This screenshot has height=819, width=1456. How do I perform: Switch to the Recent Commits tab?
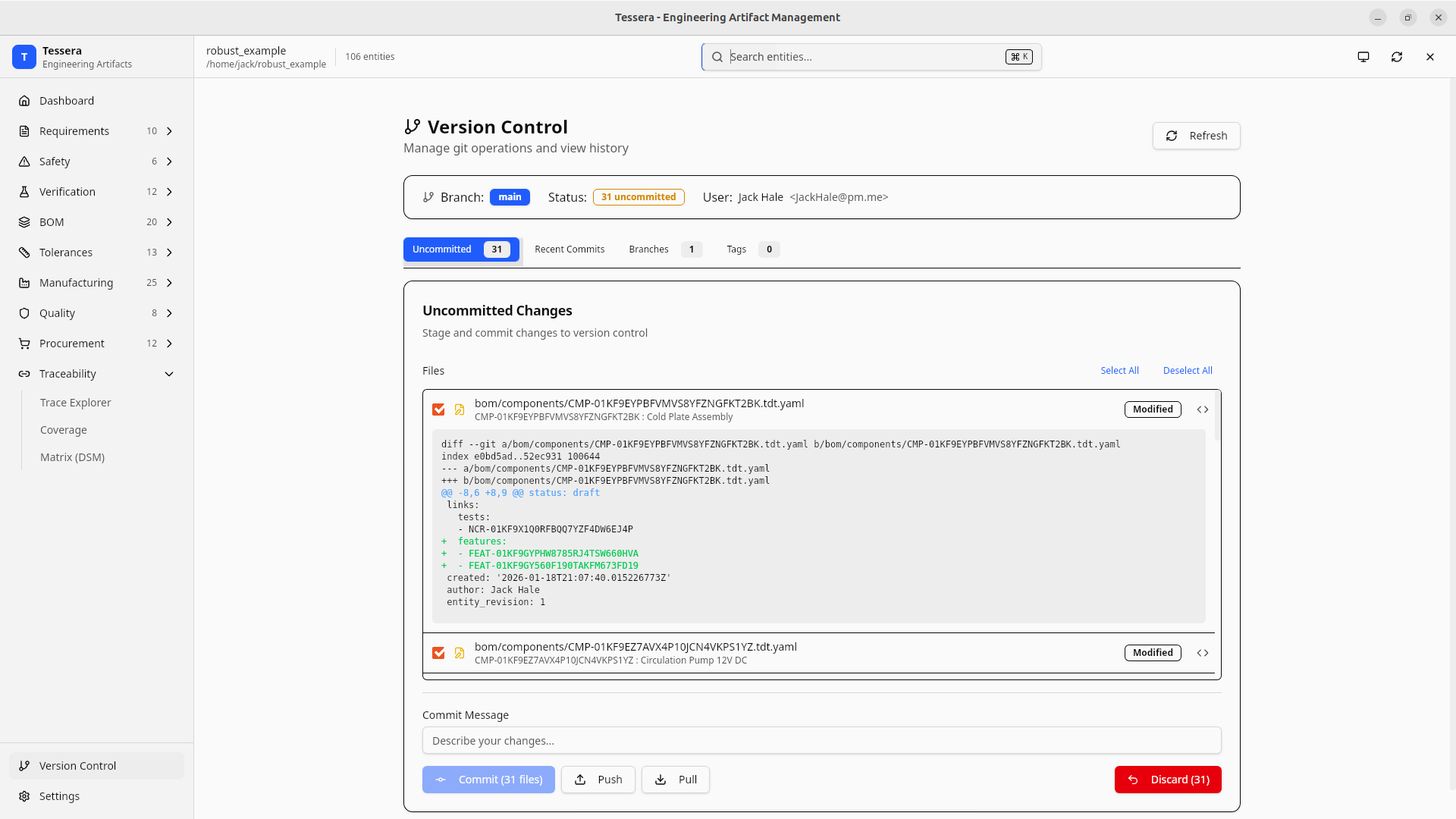(x=570, y=249)
